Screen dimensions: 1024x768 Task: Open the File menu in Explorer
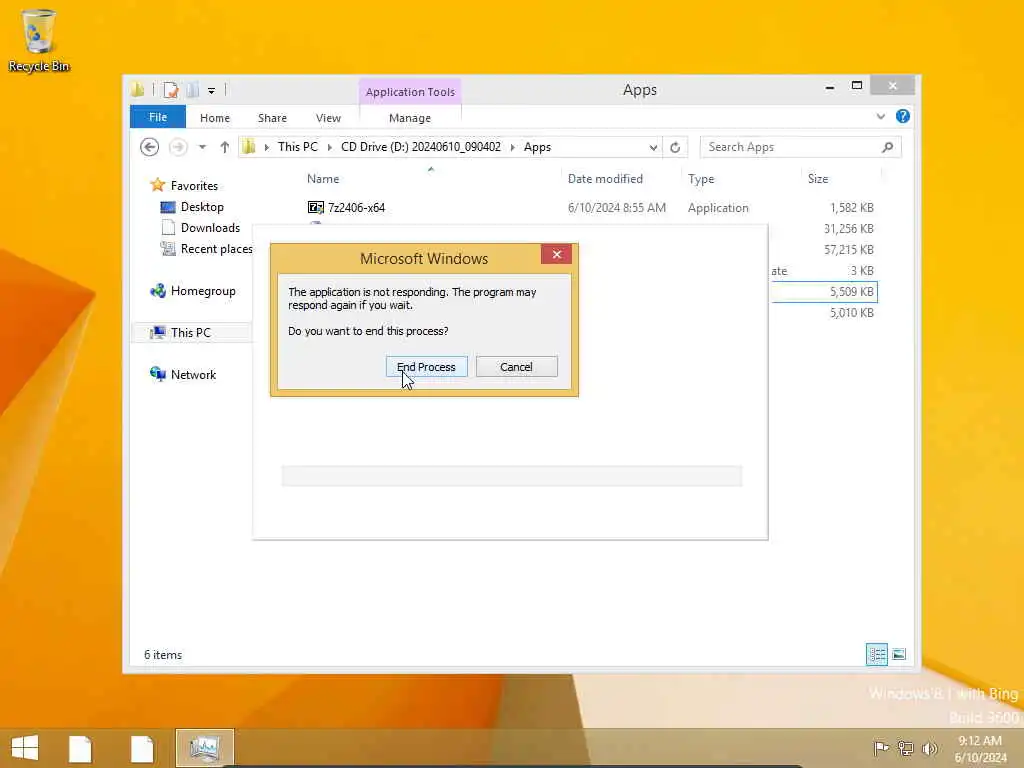(158, 117)
